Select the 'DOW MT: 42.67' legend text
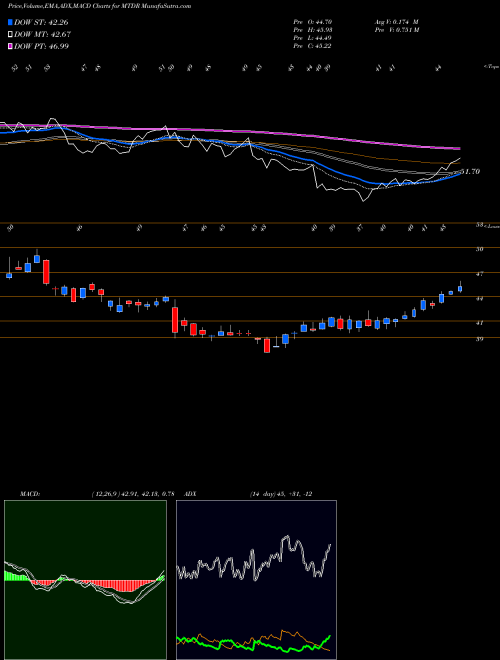Screen dimensions: 500x660 click(x=42, y=35)
